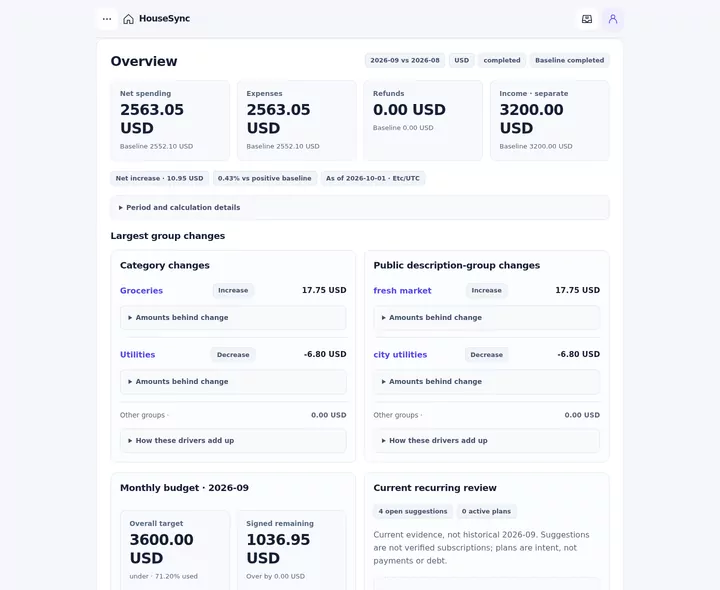Click the Refunds 0.00 USD card
Image resolution: width=720 pixels, height=590 pixels.
coord(423,121)
